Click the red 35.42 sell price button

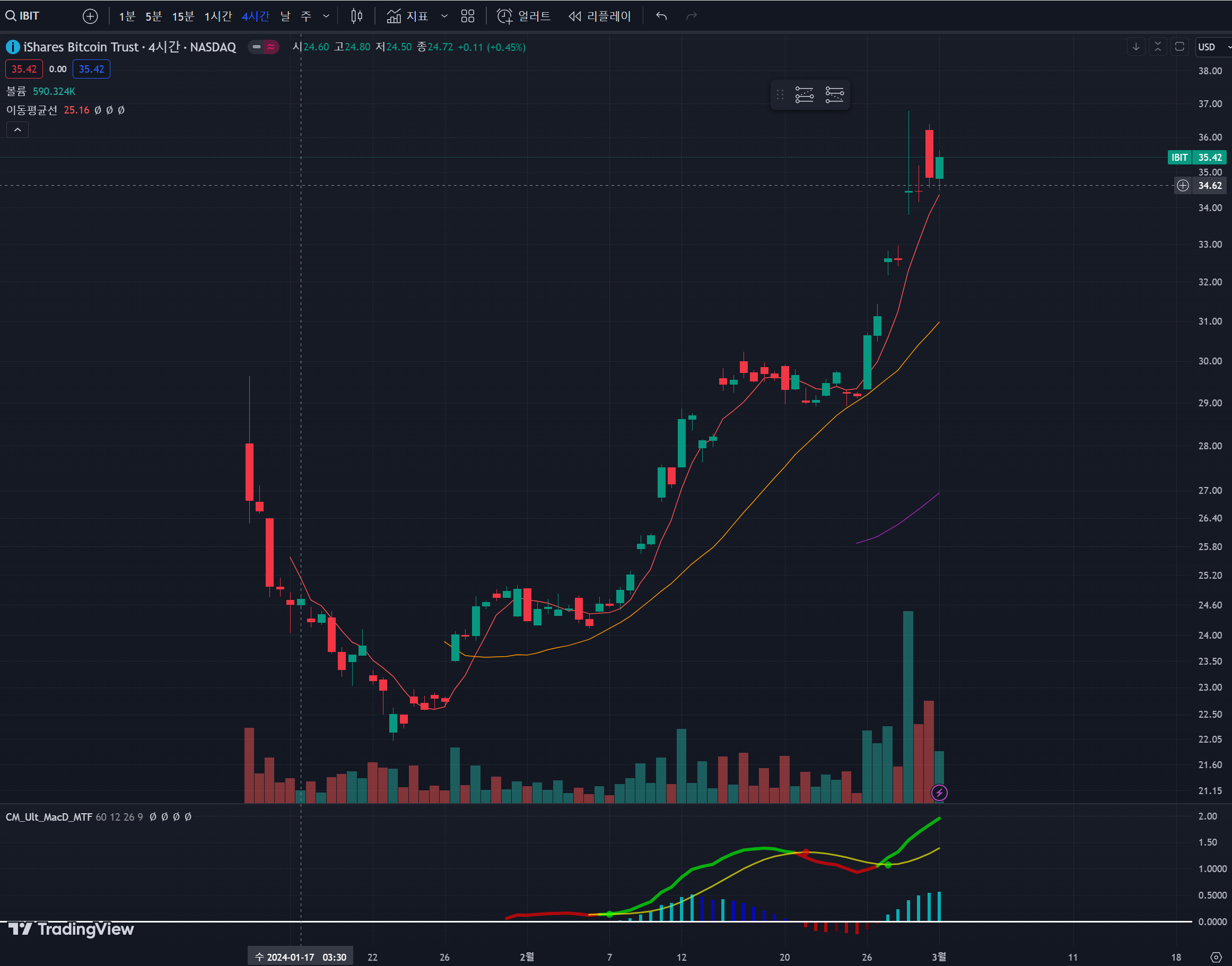(x=24, y=69)
